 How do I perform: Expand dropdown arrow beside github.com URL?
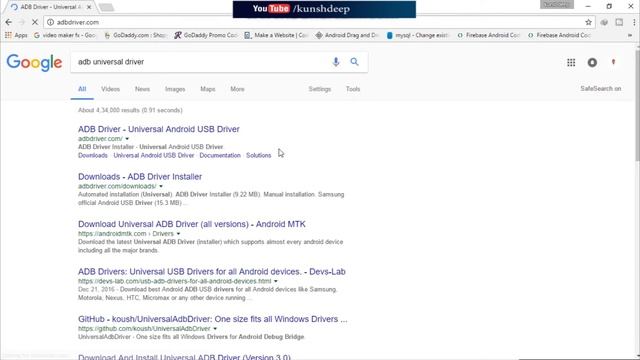coord(215,329)
